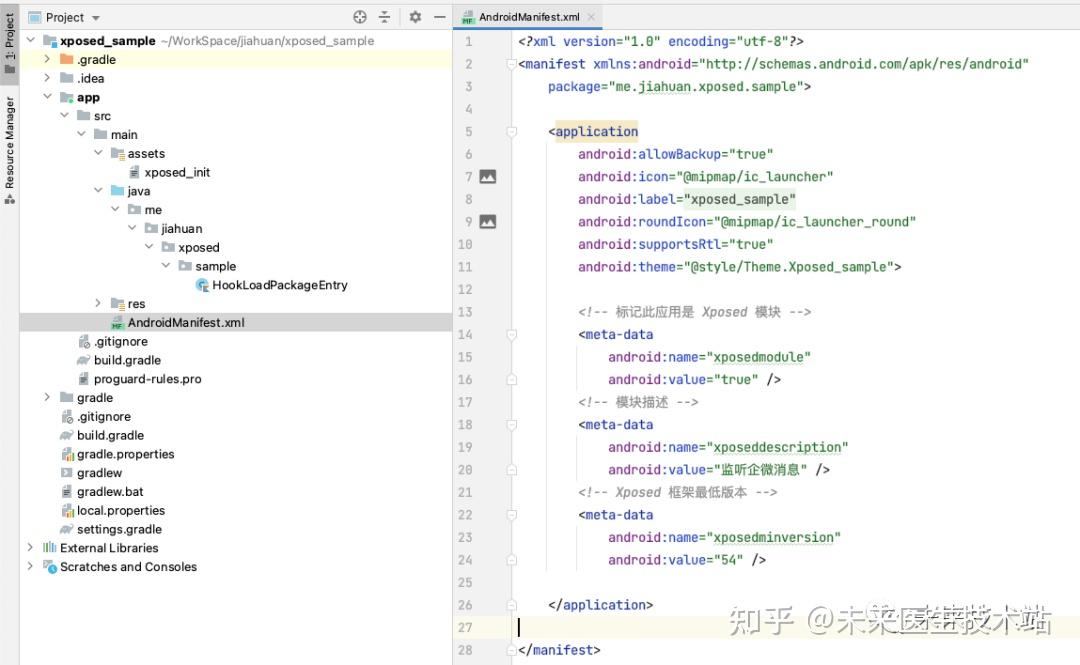
Task: Expand the res folder
Action: coord(97,303)
